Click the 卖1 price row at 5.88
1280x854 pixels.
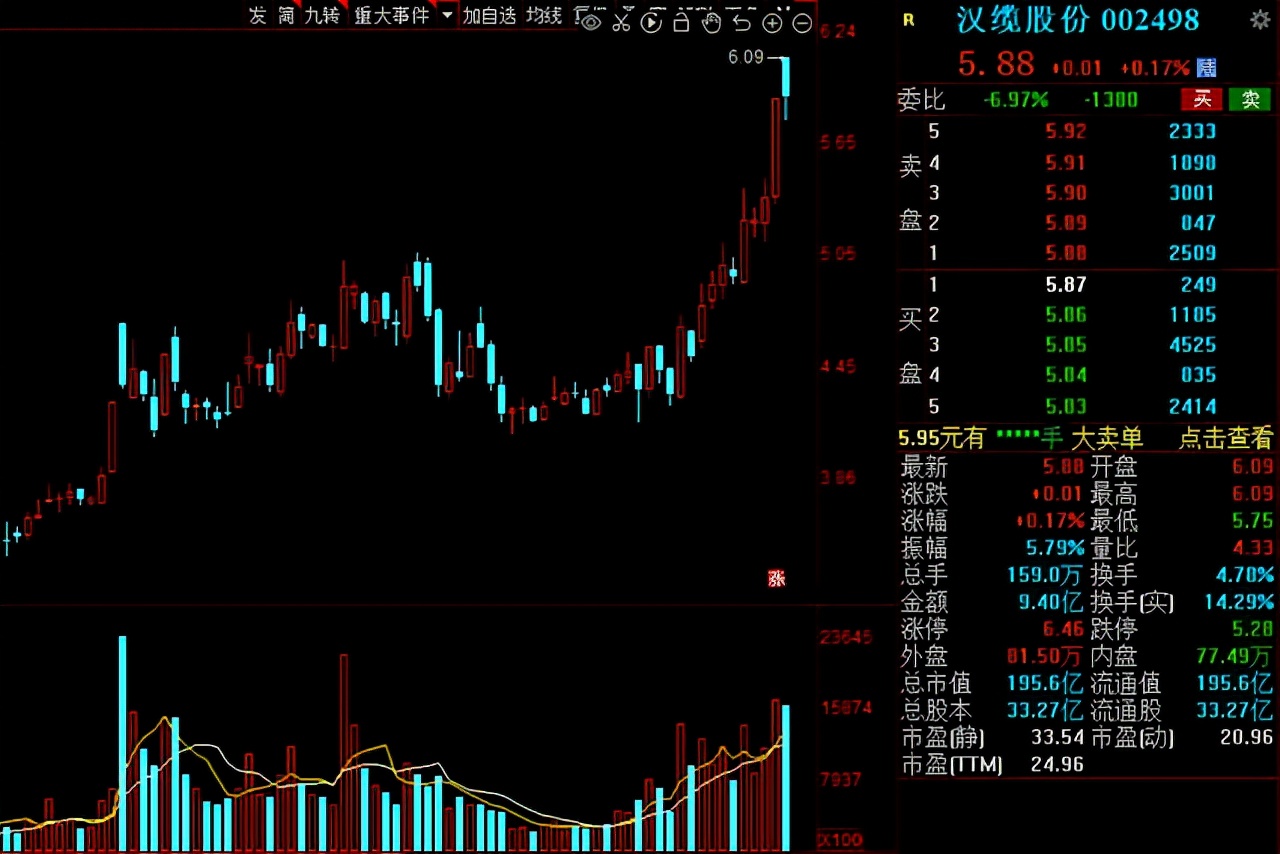coord(1060,253)
